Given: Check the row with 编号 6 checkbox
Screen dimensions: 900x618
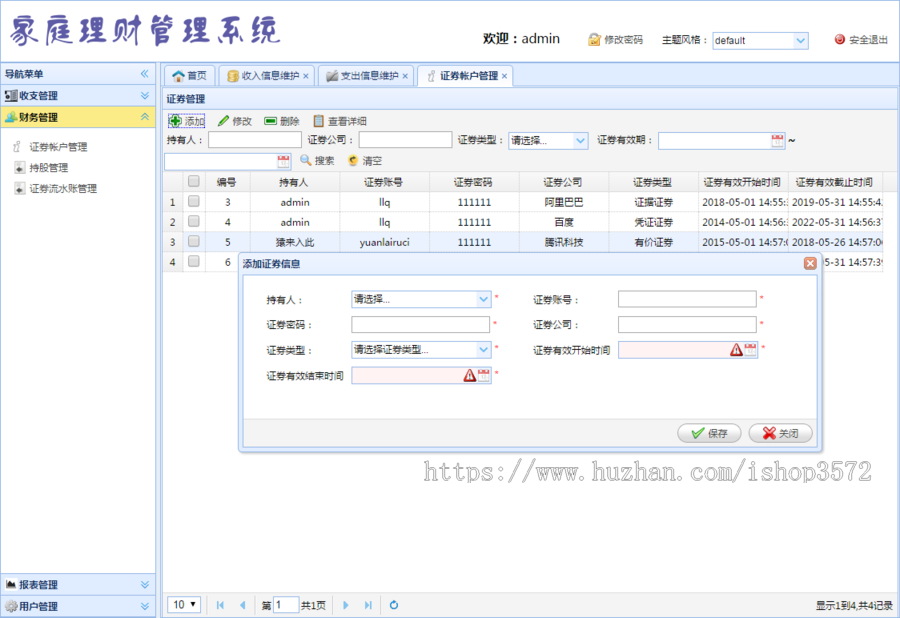Looking at the screenshot, I should tap(193, 262).
